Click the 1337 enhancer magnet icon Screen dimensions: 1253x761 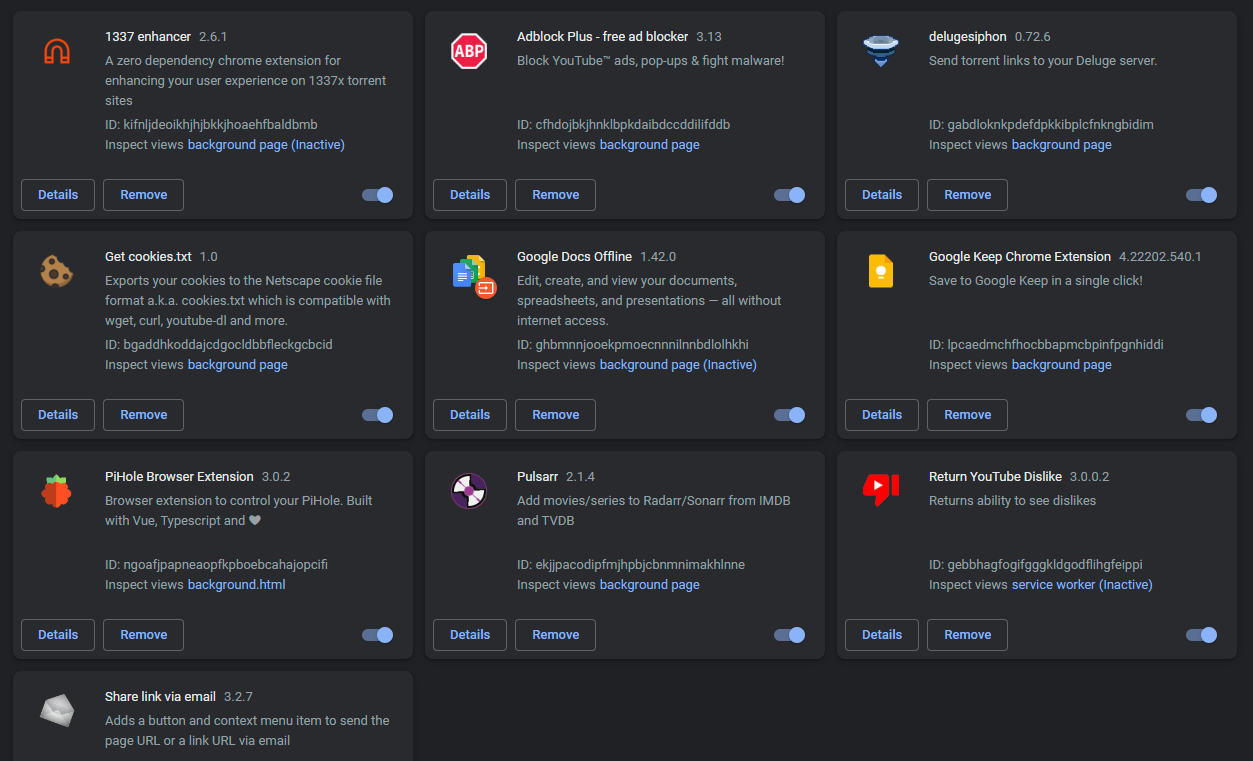57,51
